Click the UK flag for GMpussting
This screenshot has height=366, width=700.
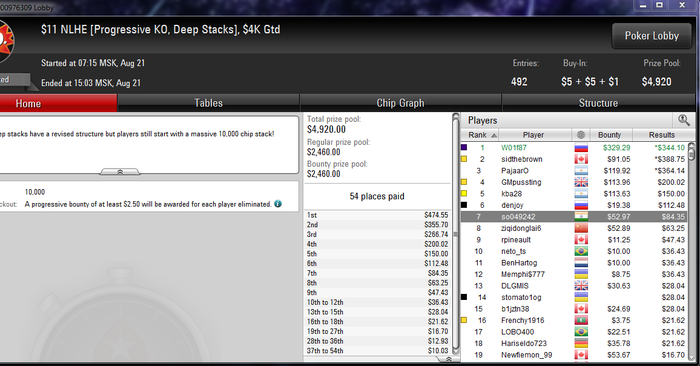(581, 182)
